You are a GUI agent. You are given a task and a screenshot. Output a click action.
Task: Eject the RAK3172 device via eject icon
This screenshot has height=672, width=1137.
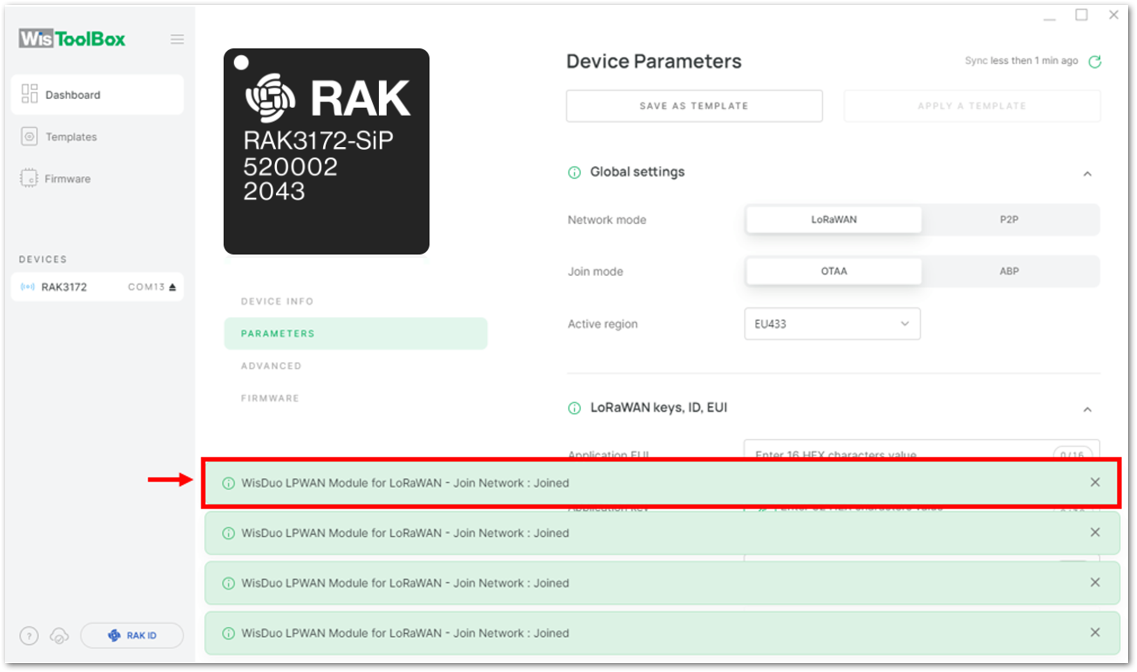coord(173,287)
